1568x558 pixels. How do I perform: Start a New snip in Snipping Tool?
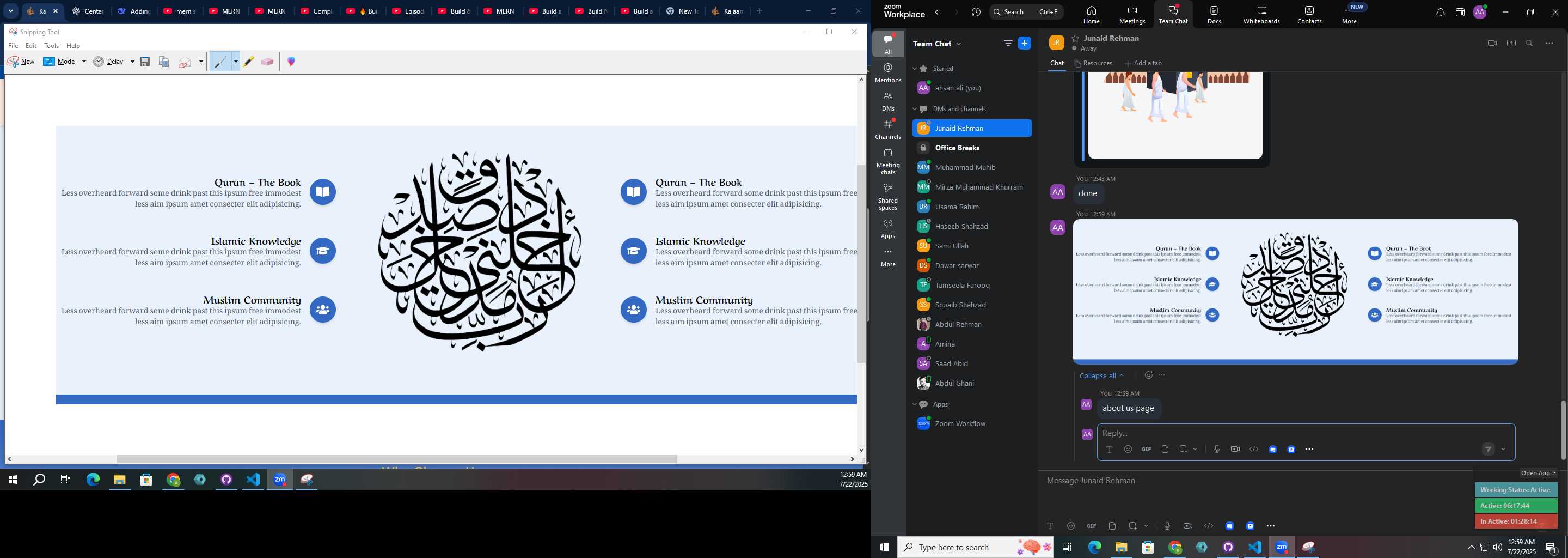[x=21, y=62]
